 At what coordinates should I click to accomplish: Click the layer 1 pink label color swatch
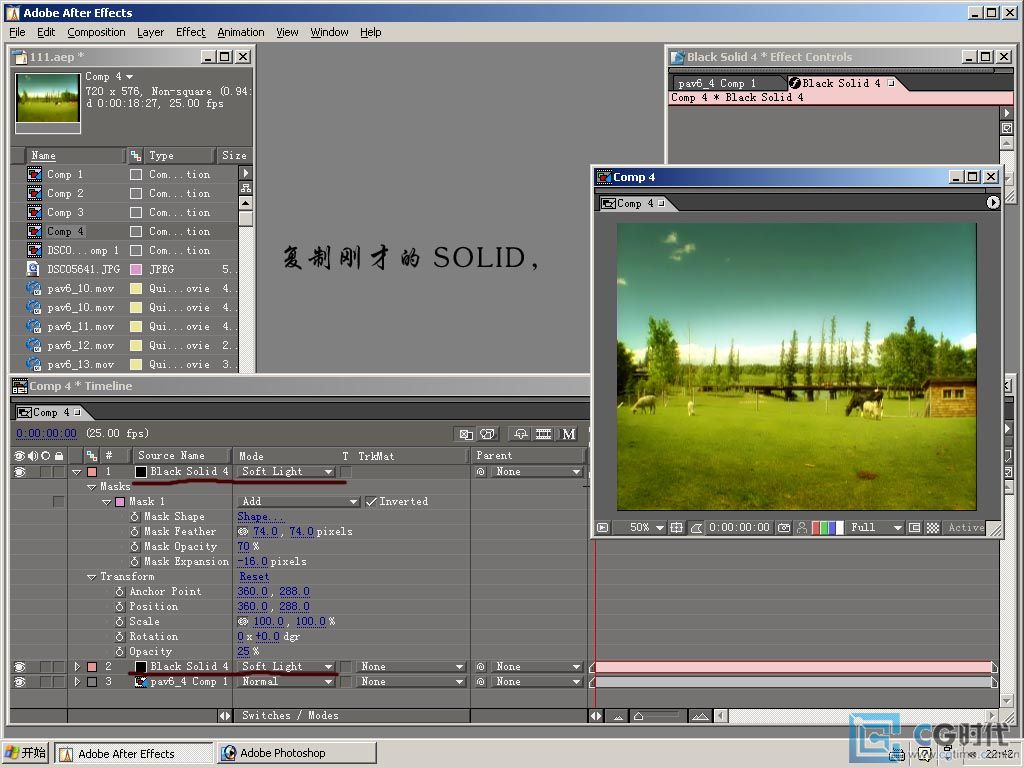pyautogui.click(x=92, y=472)
